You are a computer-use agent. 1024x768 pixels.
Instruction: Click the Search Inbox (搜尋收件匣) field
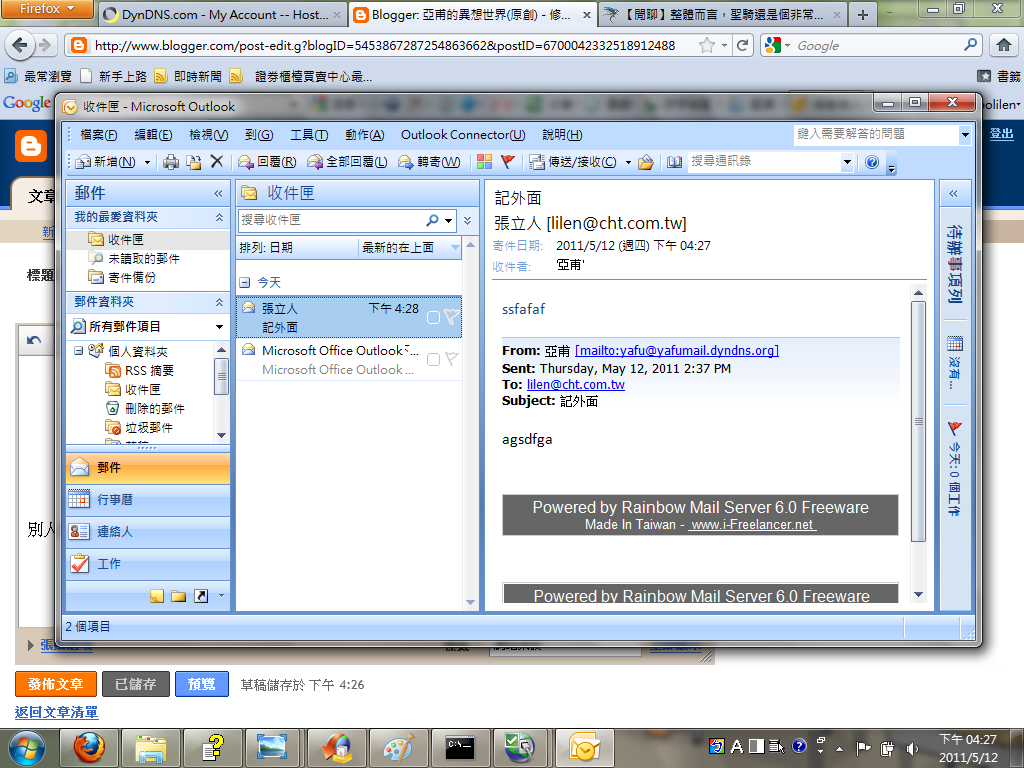(331, 220)
